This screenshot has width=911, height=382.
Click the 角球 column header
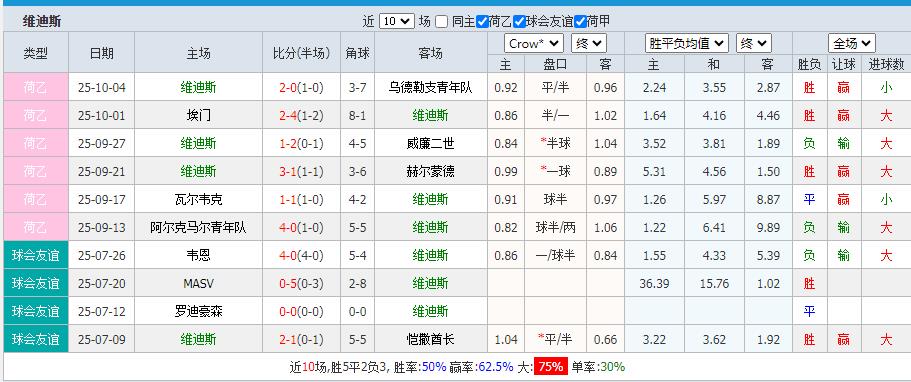tap(357, 53)
